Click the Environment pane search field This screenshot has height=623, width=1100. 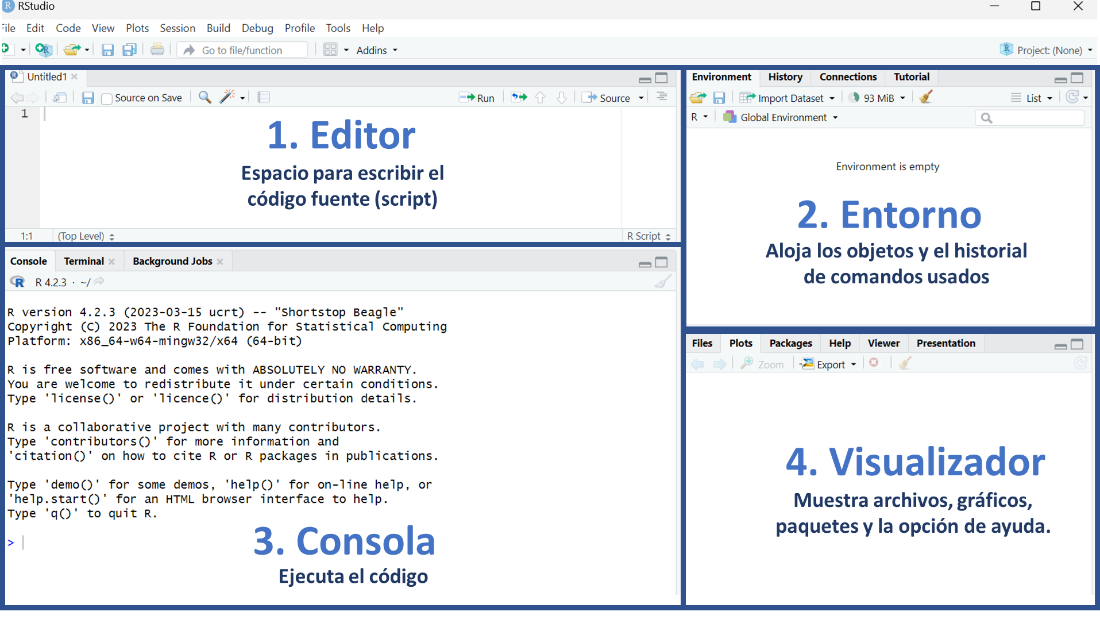click(1030, 117)
